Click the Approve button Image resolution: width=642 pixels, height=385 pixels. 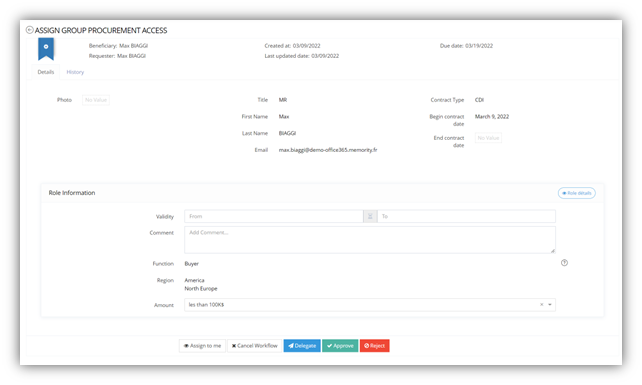tap(340, 346)
